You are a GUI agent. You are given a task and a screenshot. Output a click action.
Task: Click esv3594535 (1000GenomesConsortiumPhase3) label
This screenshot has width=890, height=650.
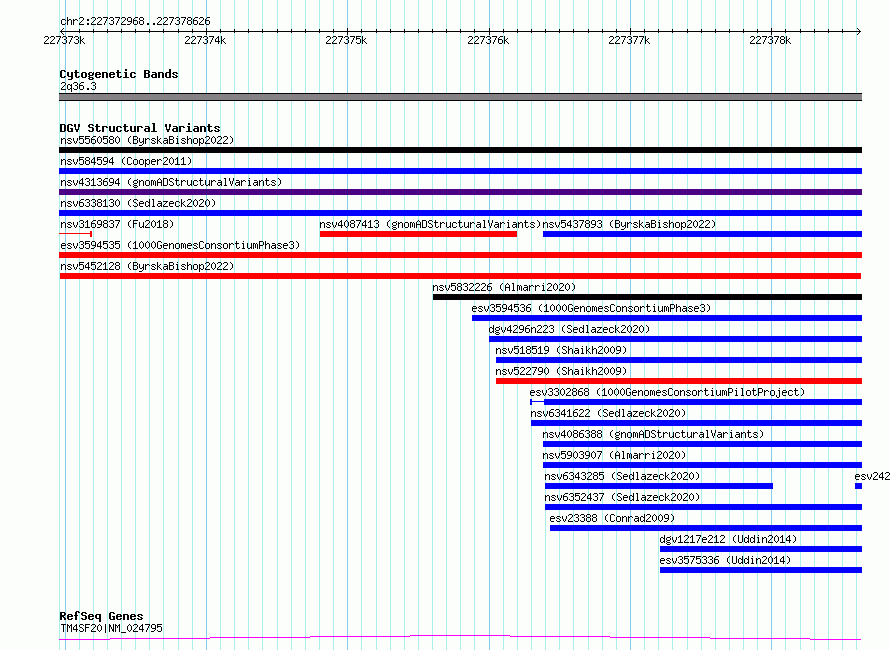[x=180, y=245]
